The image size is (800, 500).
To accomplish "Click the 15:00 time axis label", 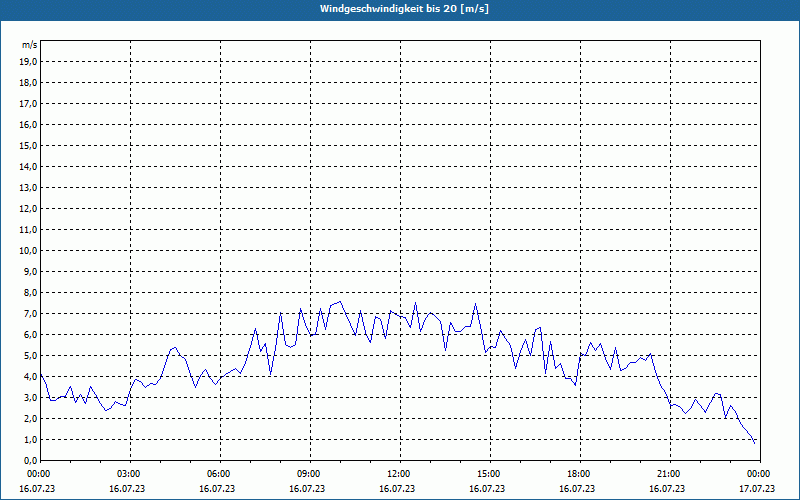I will [x=489, y=474].
